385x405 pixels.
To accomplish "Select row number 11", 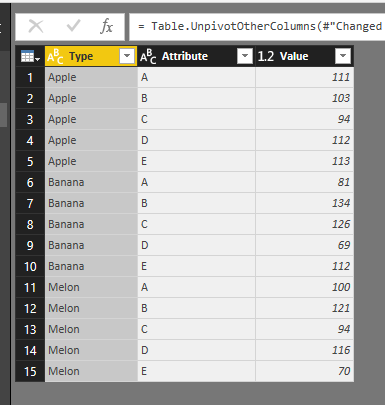I will pyautogui.click(x=30, y=287).
